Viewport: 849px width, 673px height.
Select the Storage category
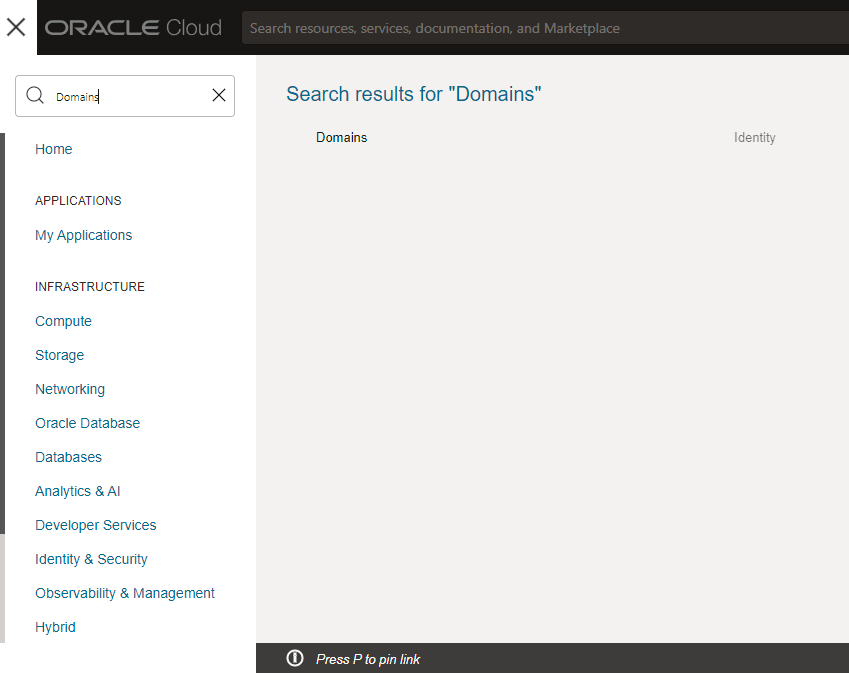pyautogui.click(x=60, y=355)
